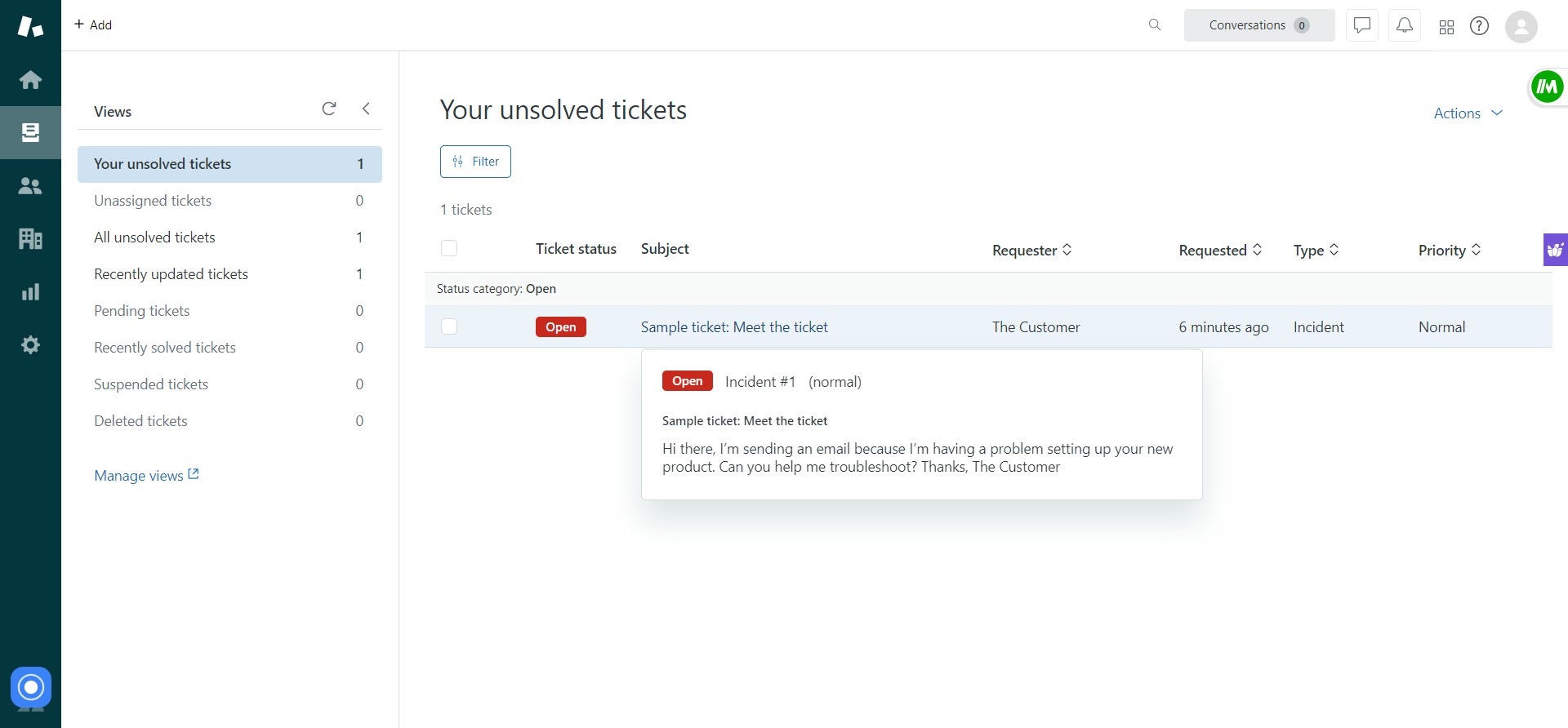Check the Sample ticket row checkbox
1568x728 pixels.
click(x=450, y=326)
